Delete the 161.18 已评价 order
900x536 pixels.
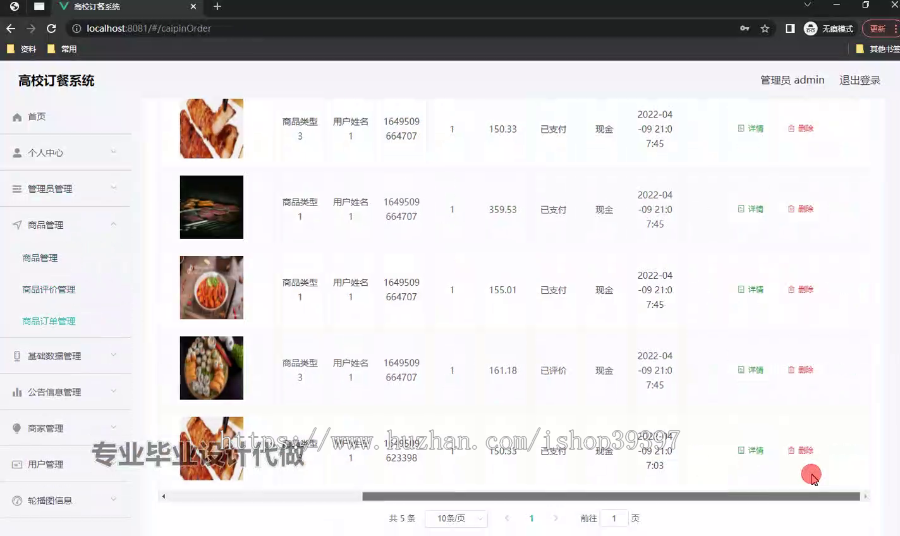[801, 370]
